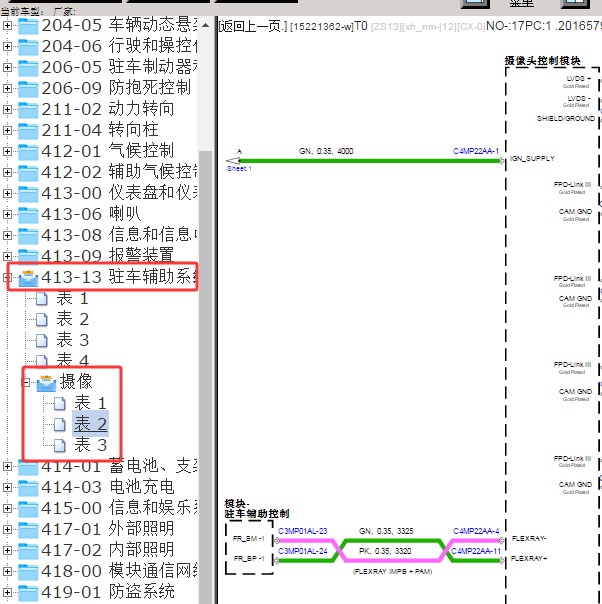Screen dimensions: 602x604
Task: Expand the 419-01 tree node
Action: click(7, 592)
